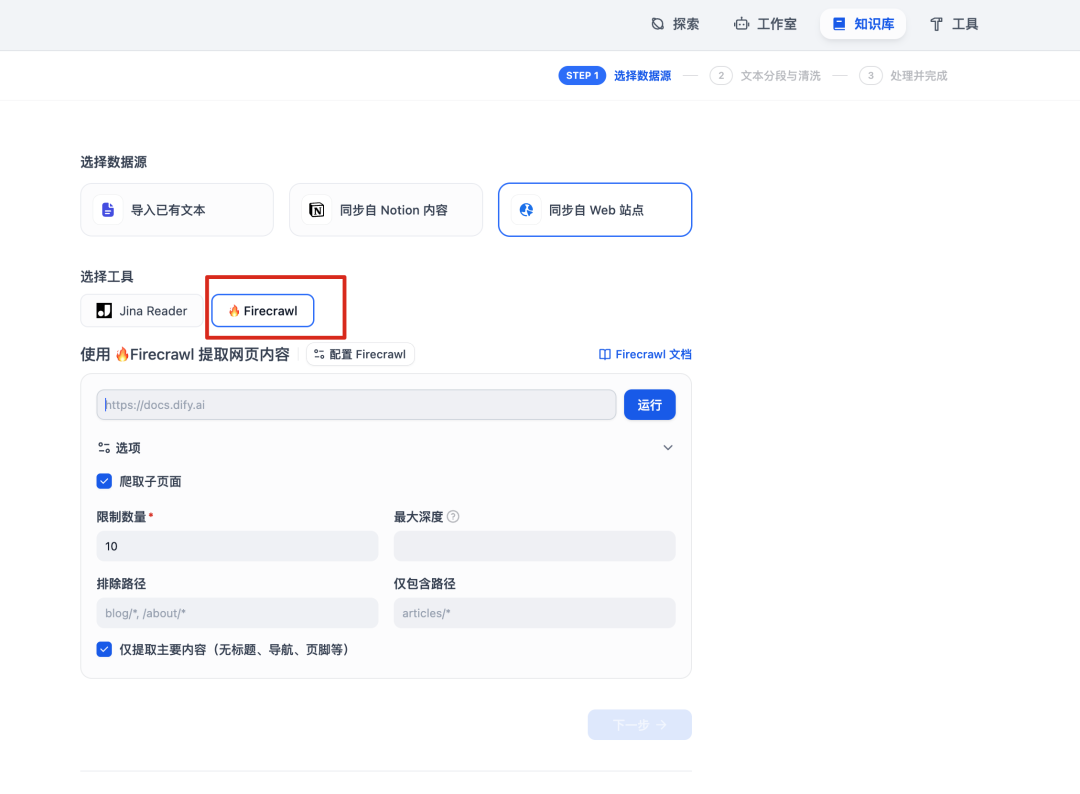Click the 探索 compass icon
The image size is (1080, 794).
(658, 24)
